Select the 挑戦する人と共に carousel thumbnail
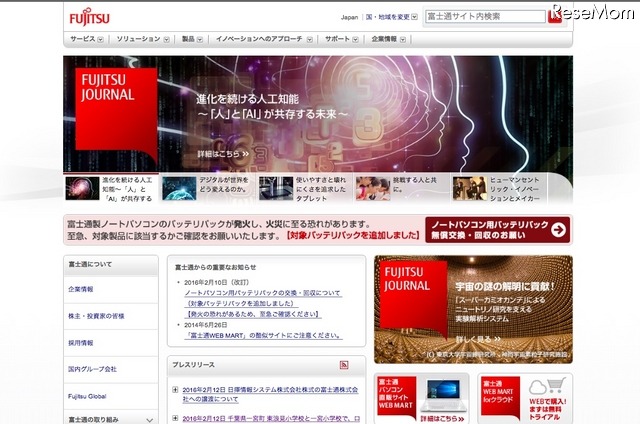This screenshot has width=640, height=424. click(x=373, y=188)
